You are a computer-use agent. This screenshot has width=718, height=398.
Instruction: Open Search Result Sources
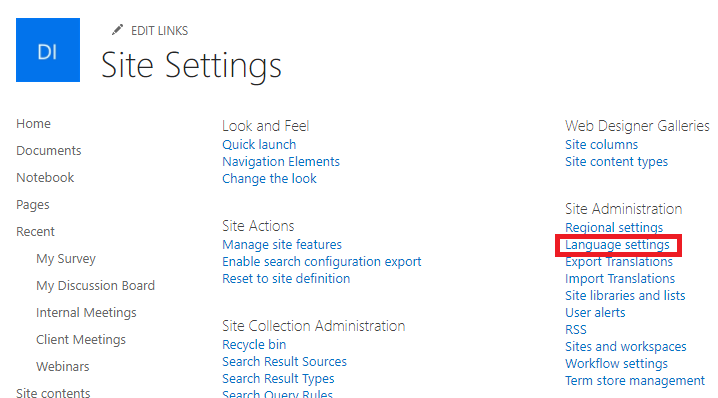284,361
